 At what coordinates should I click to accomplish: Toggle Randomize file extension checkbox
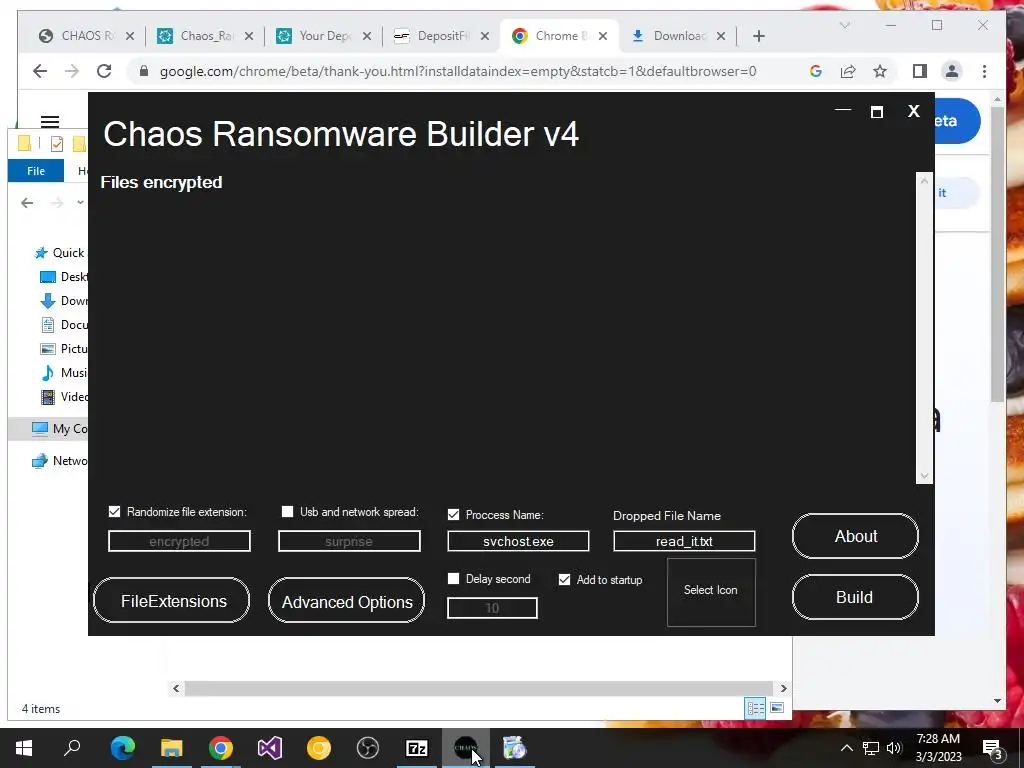[114, 511]
